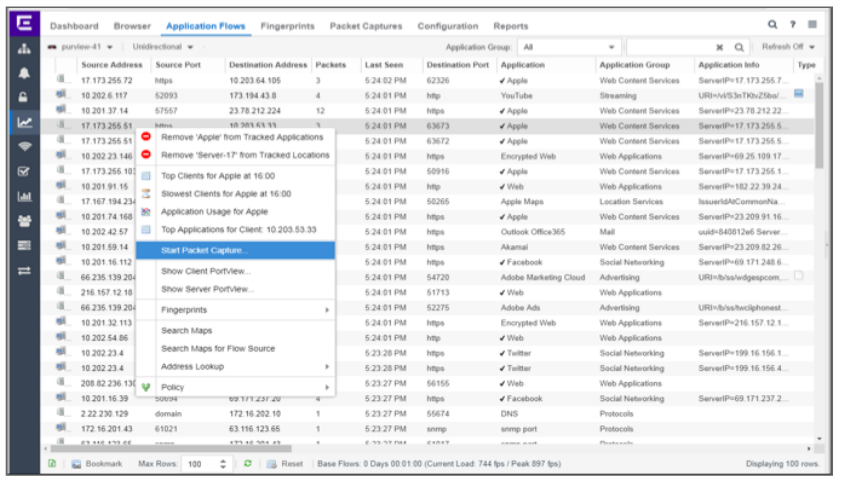Click the vertical scrollbar thumb
842x485 pixels.
coord(819,125)
